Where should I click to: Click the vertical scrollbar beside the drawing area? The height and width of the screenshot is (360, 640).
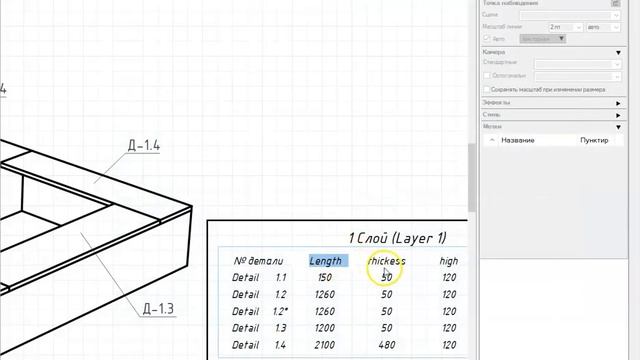(x=472, y=178)
